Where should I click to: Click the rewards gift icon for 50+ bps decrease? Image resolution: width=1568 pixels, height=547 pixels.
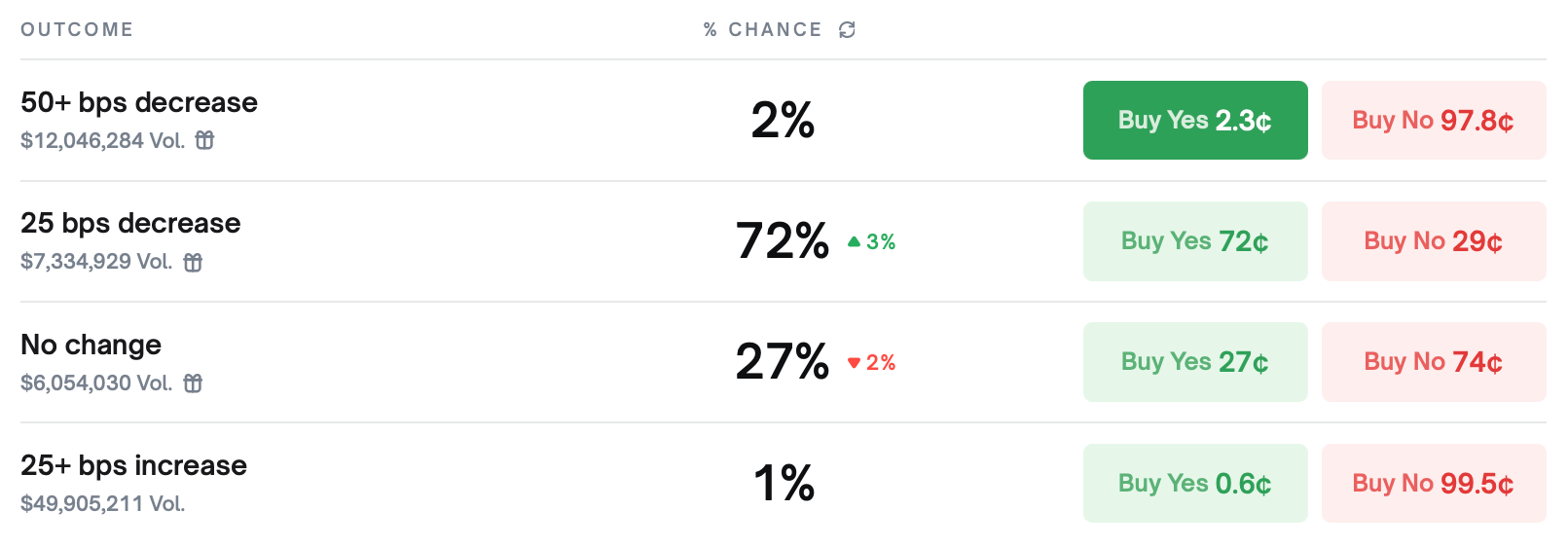[x=204, y=140]
